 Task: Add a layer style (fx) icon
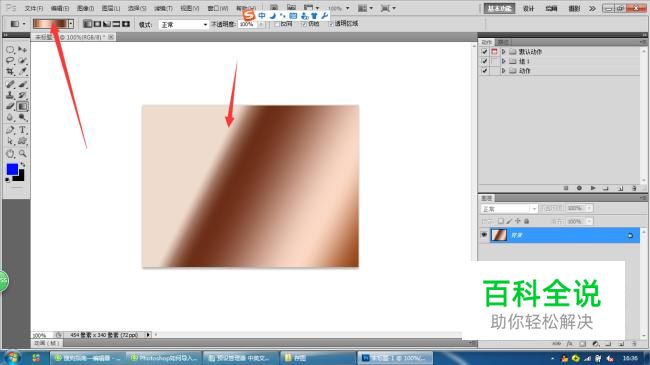point(570,344)
